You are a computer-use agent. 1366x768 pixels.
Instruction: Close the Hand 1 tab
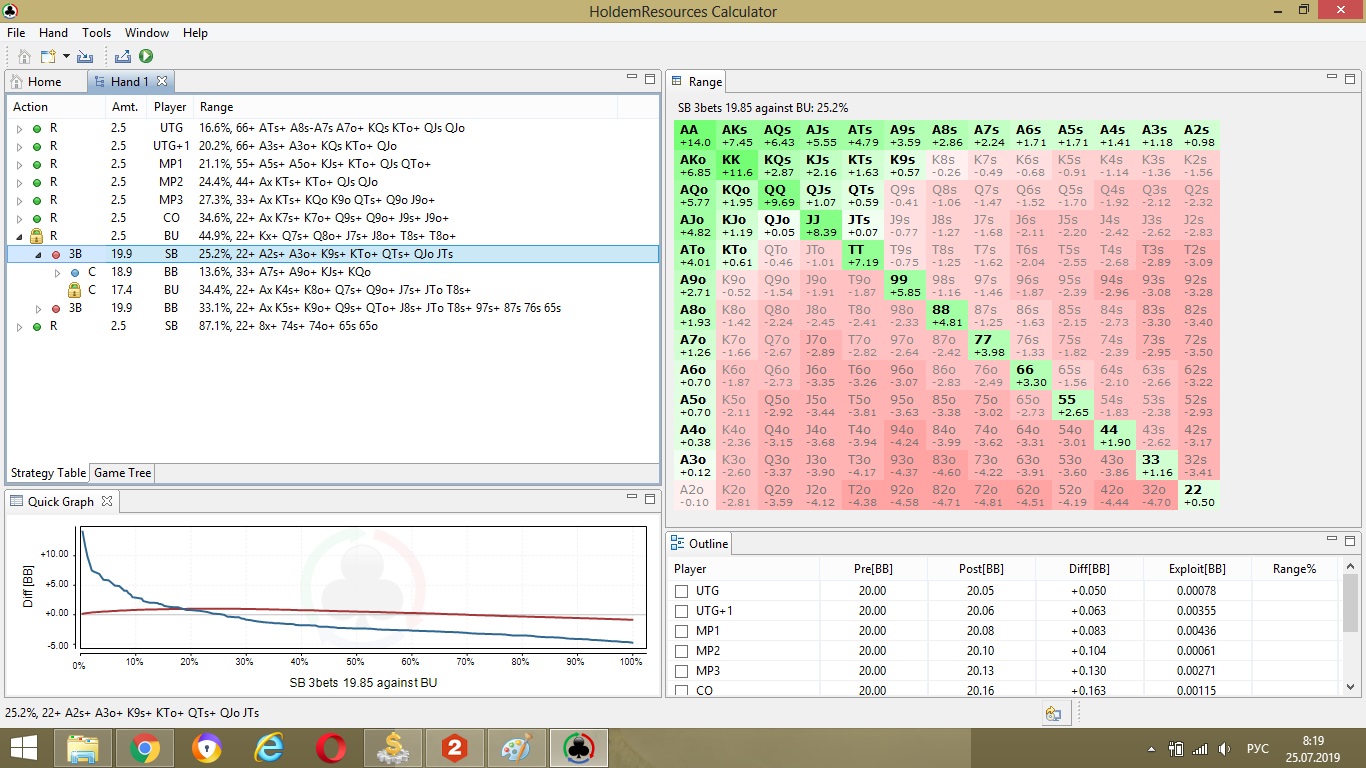coord(162,81)
